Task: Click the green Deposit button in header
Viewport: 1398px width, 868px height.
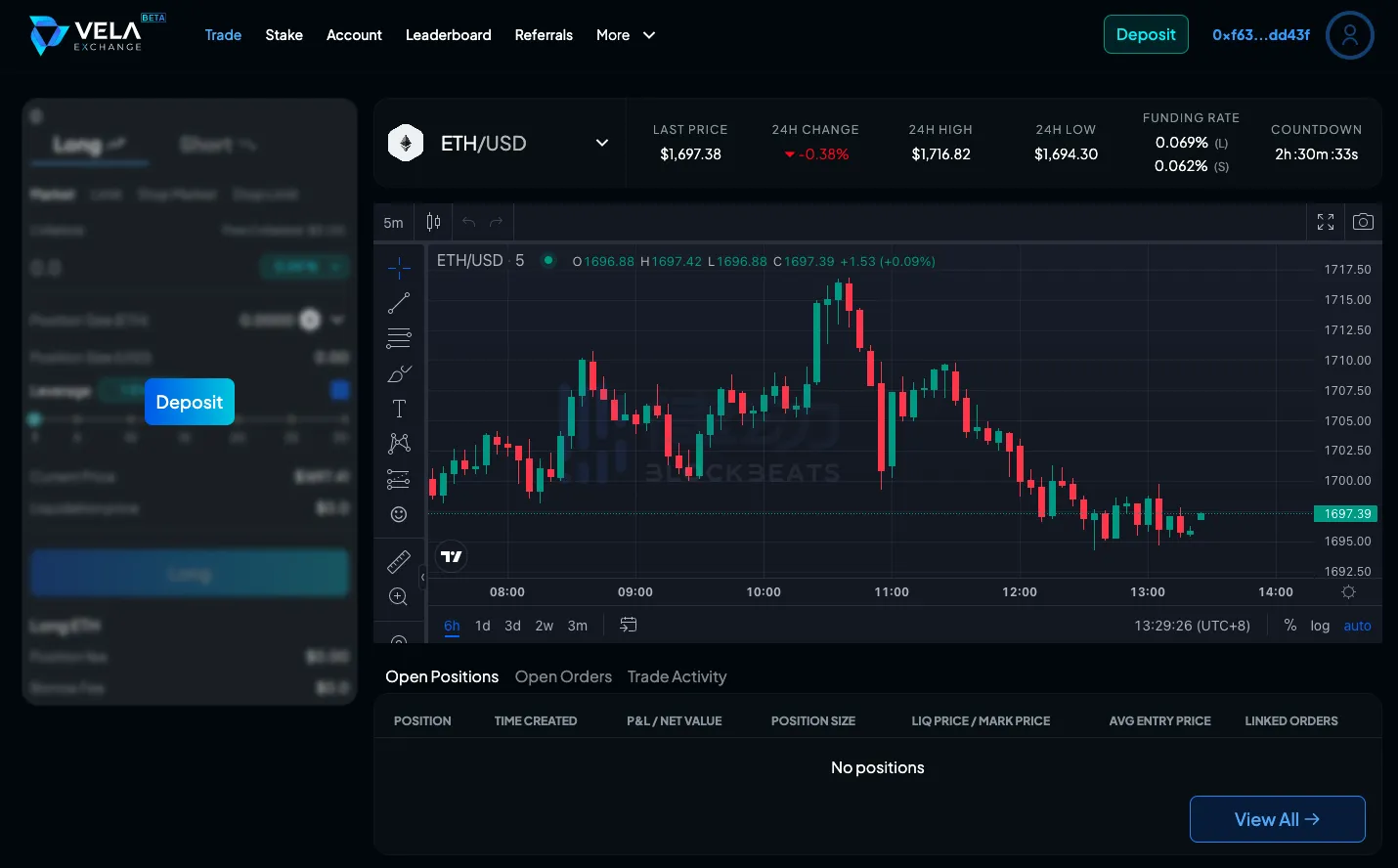Action: tap(1146, 34)
